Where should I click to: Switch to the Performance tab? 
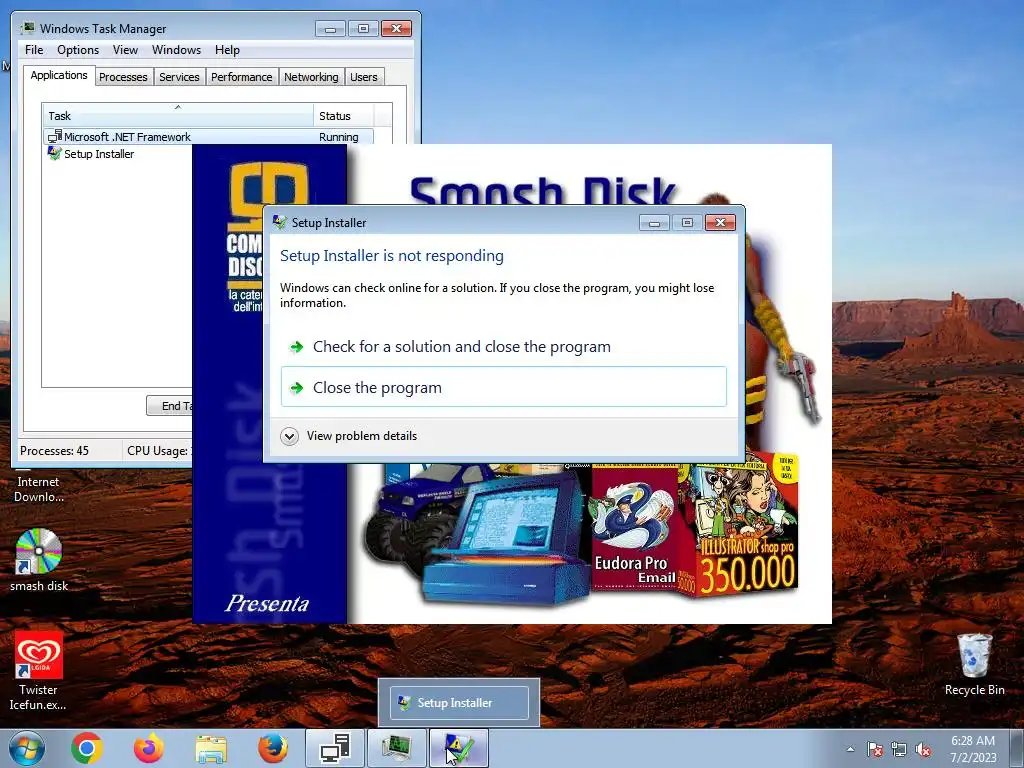point(242,77)
